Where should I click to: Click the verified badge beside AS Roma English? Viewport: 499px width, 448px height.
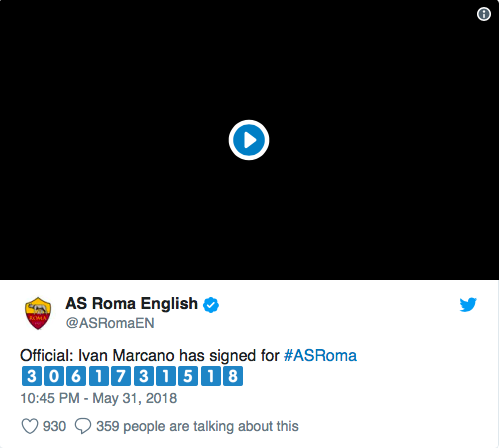click(x=211, y=305)
